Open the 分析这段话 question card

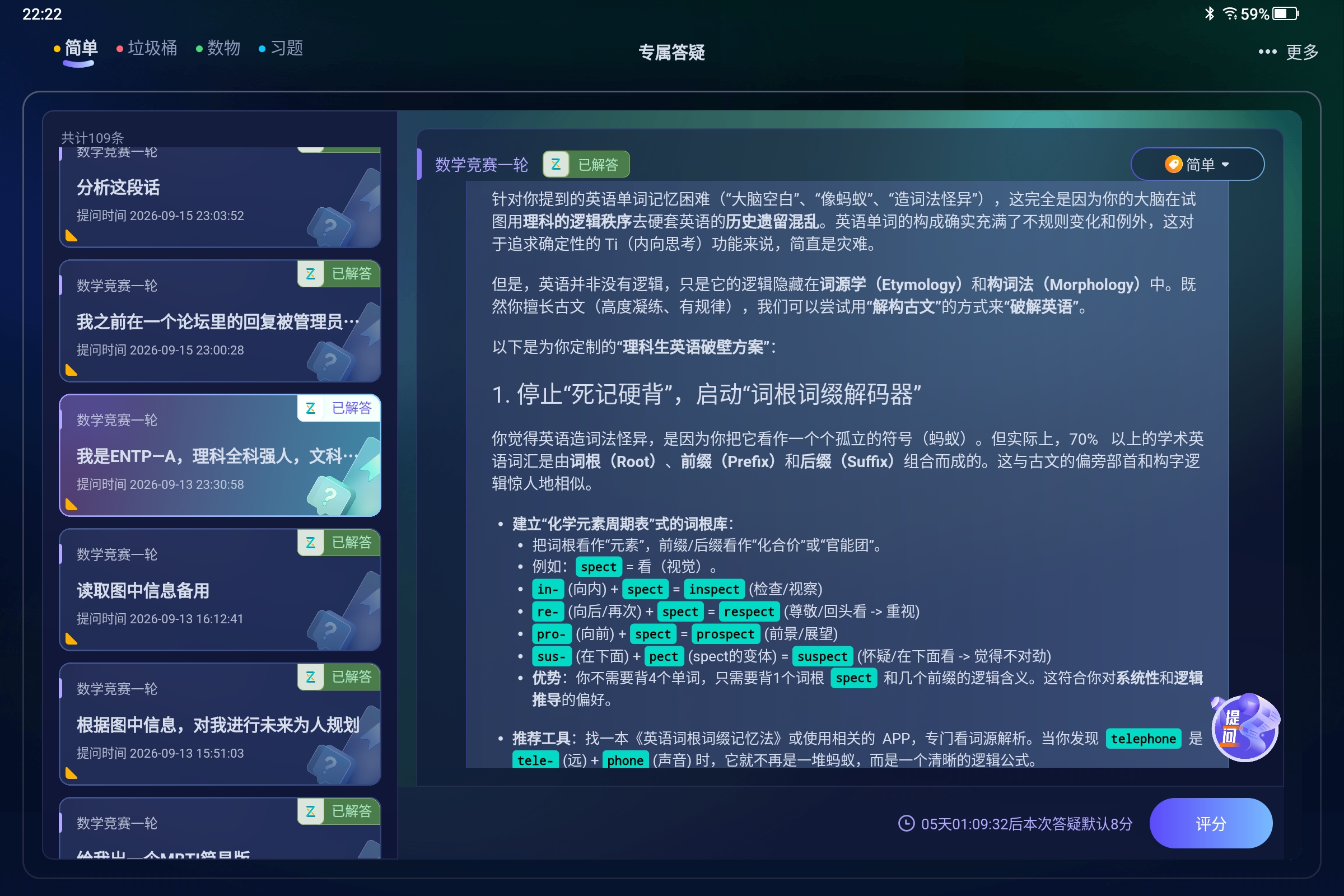220,197
